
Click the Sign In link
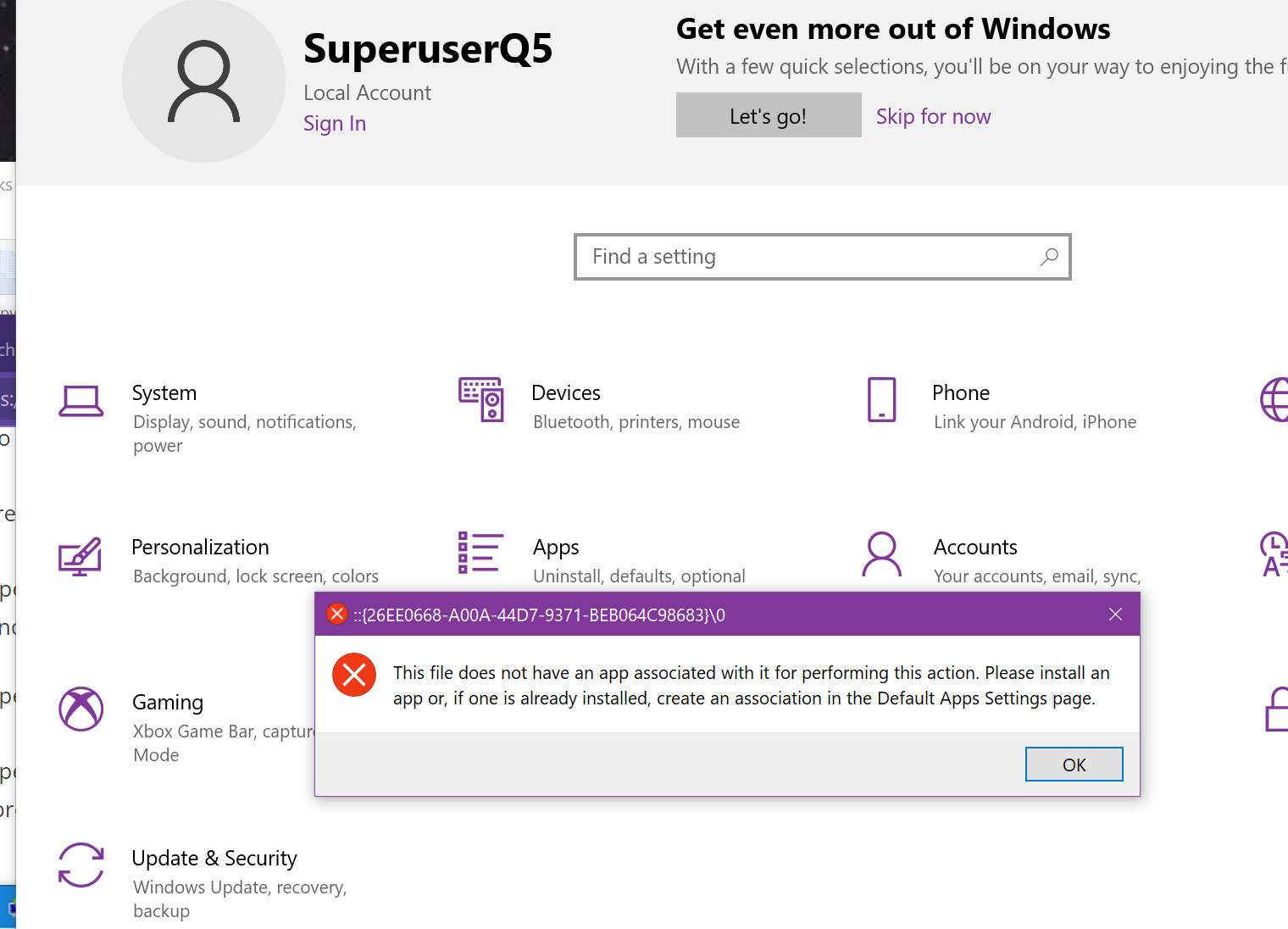(x=335, y=124)
